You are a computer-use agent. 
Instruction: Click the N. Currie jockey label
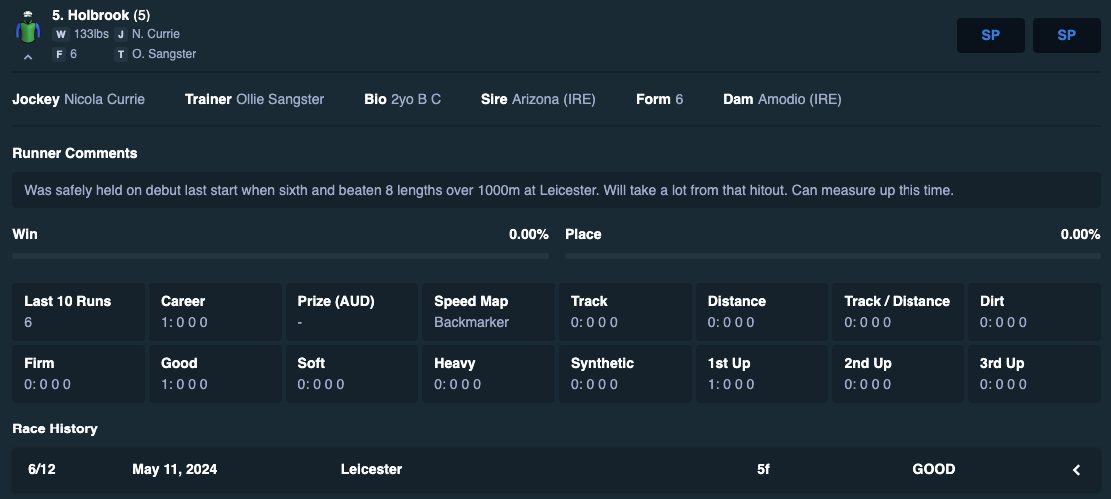[x=155, y=34]
